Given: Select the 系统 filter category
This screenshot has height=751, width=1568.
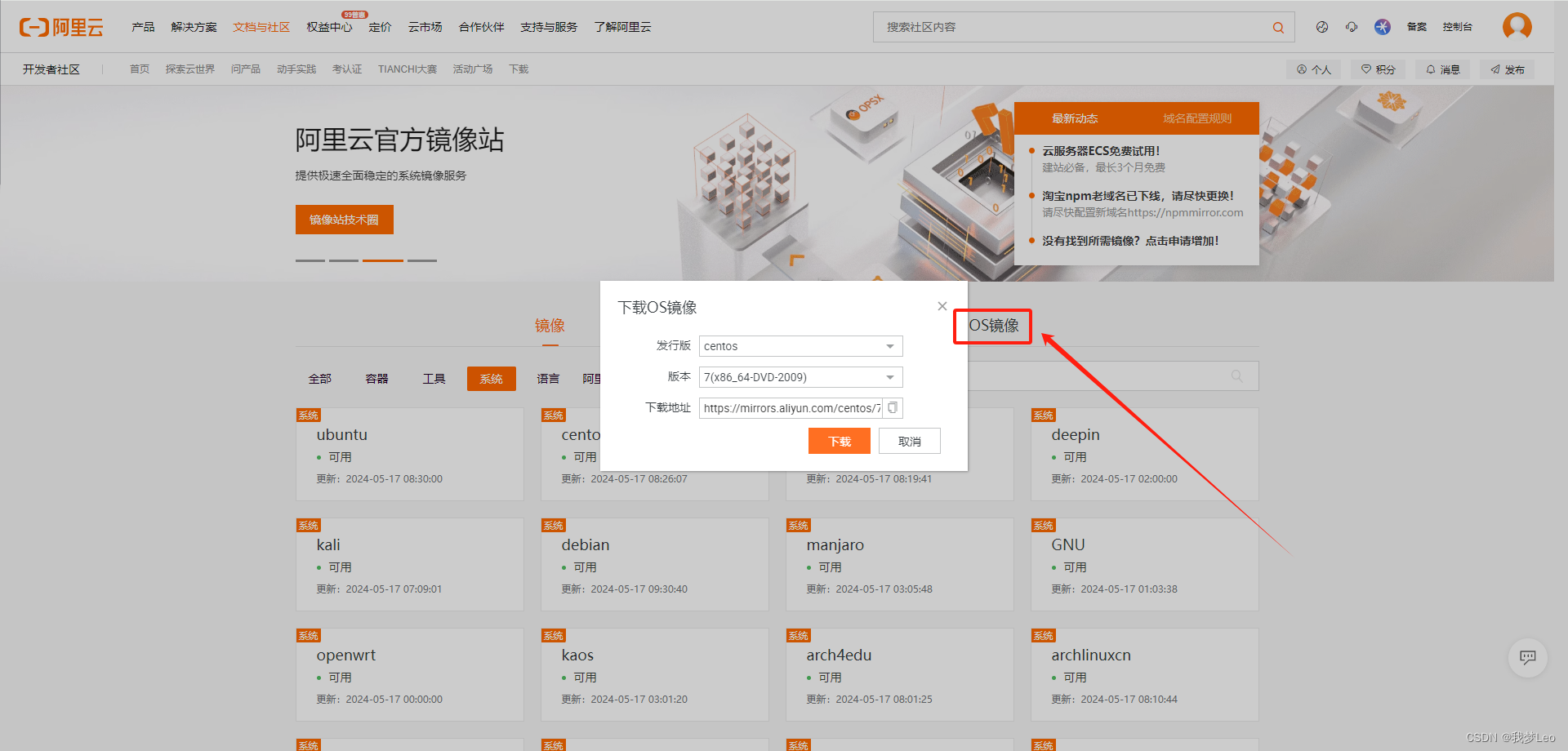Looking at the screenshot, I should [491, 378].
